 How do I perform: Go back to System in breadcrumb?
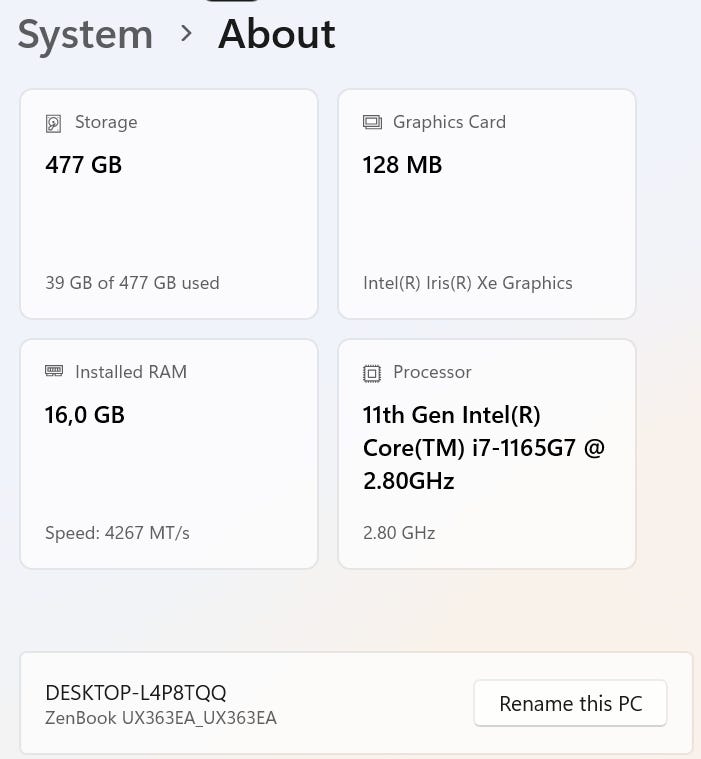click(85, 35)
